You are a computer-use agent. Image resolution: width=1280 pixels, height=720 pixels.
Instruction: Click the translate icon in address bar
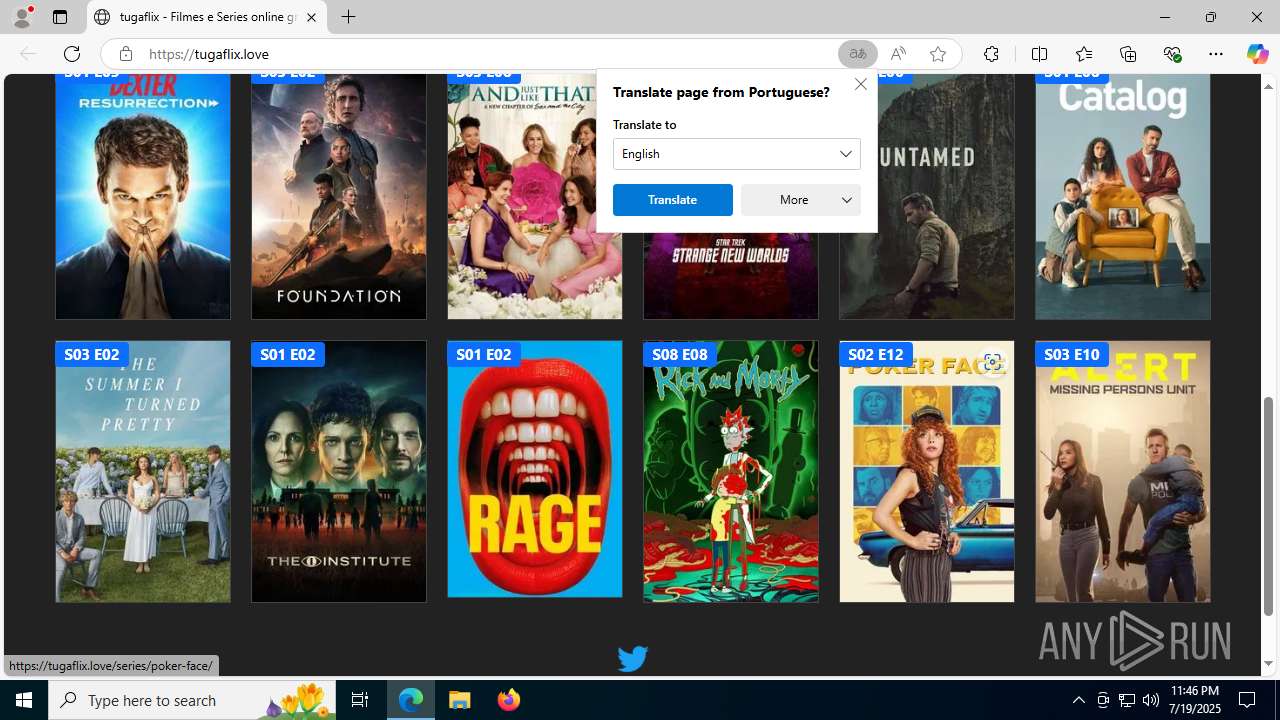click(858, 54)
